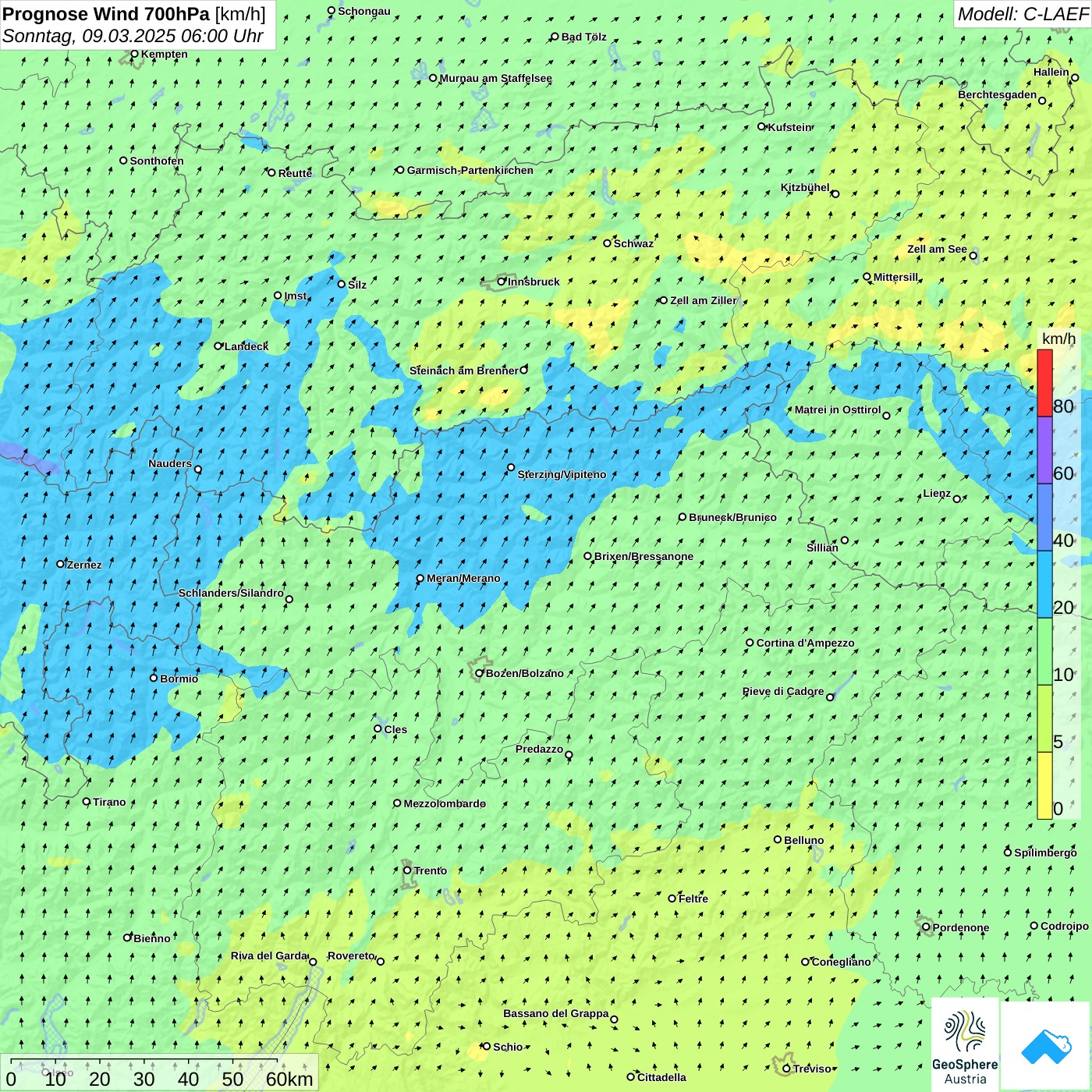Click the Hallein label
Screen dimensions: 1092x1092
coord(1051,72)
